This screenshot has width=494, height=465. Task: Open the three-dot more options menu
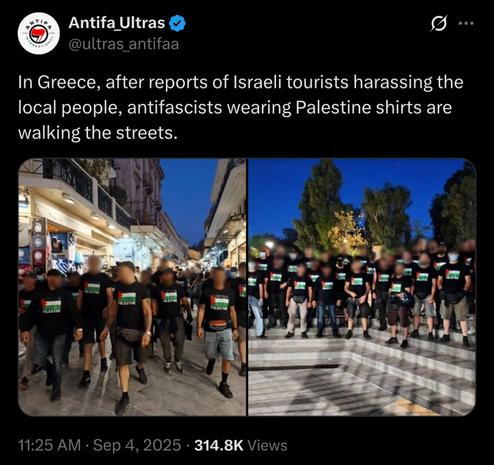click(x=466, y=23)
